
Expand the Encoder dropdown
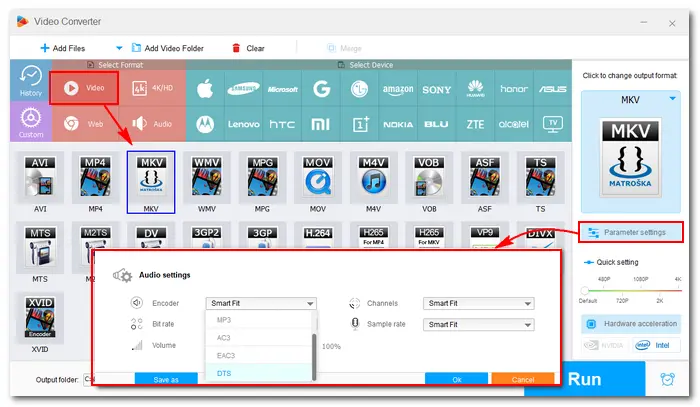[261, 303]
